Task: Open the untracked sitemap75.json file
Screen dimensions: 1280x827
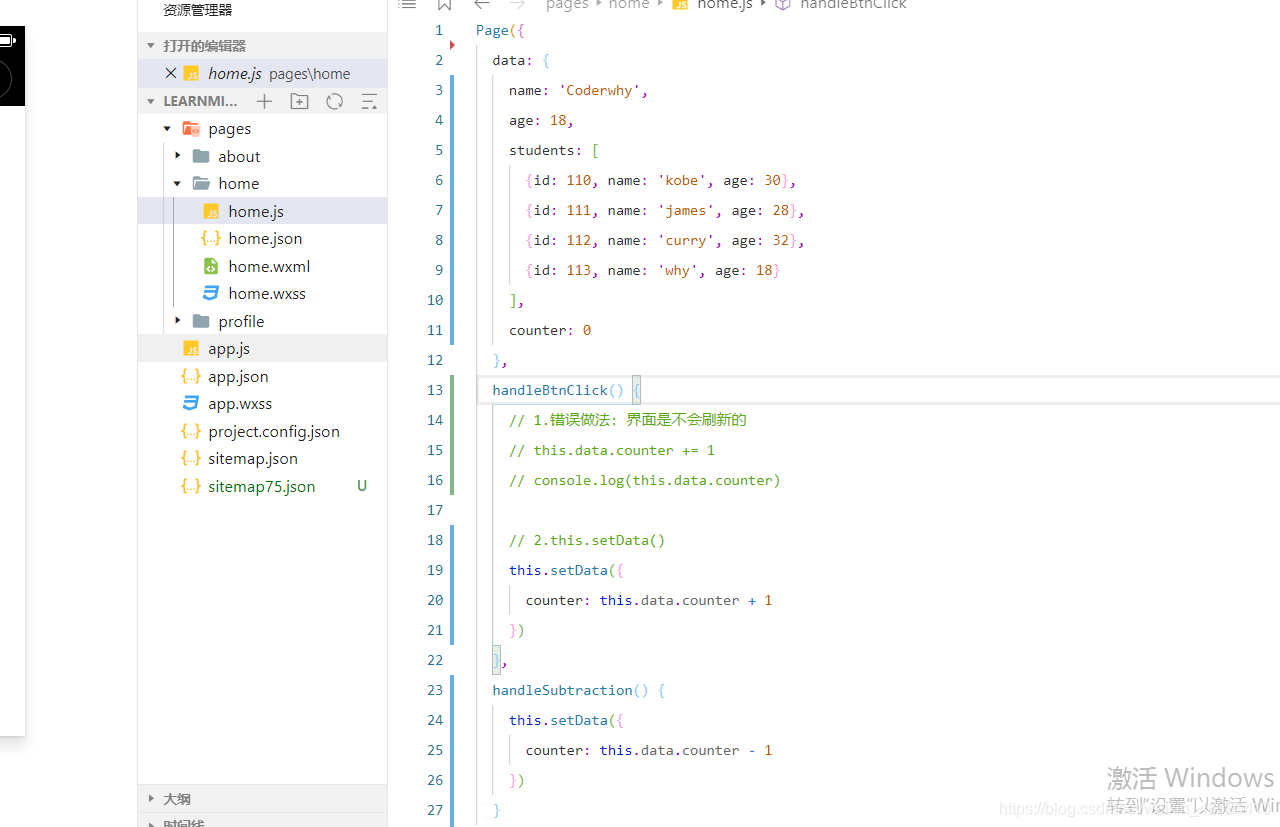Action: [x=262, y=486]
